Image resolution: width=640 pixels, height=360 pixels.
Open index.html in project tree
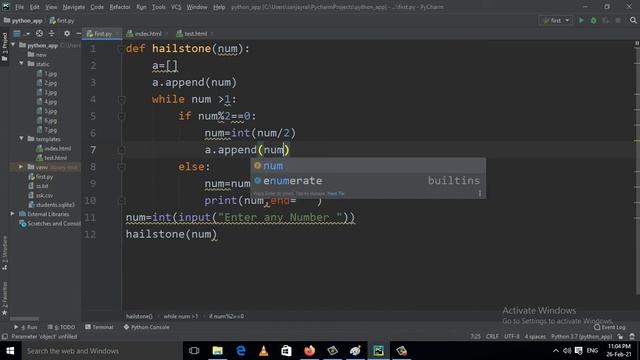click(x=53, y=149)
